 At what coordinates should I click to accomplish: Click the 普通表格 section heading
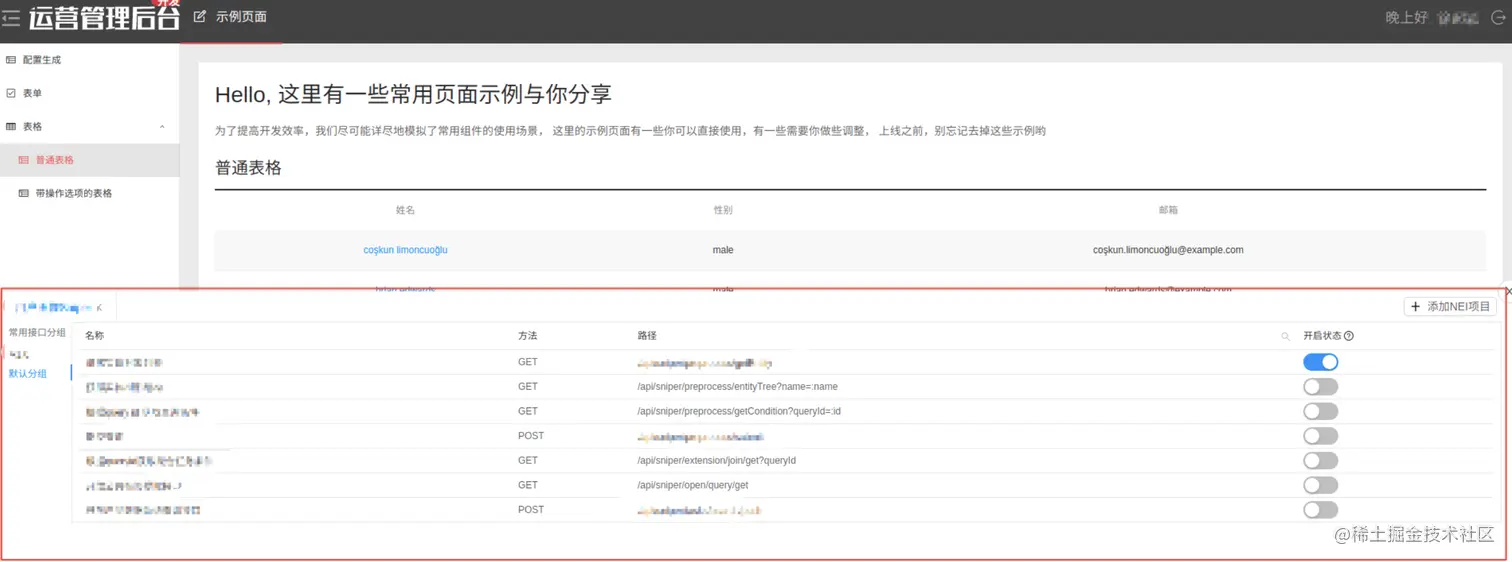pos(248,168)
